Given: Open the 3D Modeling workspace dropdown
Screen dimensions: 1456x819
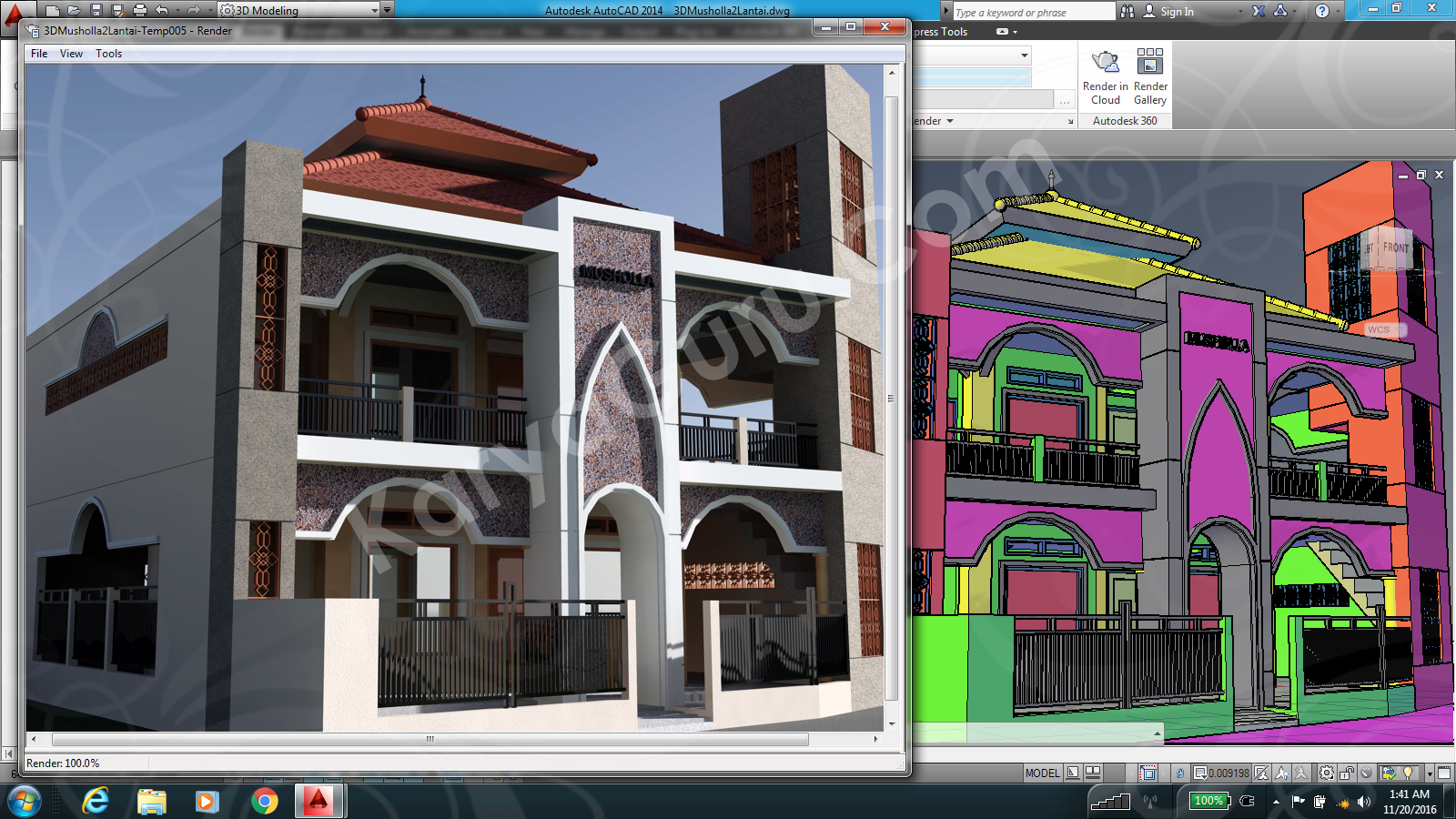Looking at the screenshot, I should 374,10.
